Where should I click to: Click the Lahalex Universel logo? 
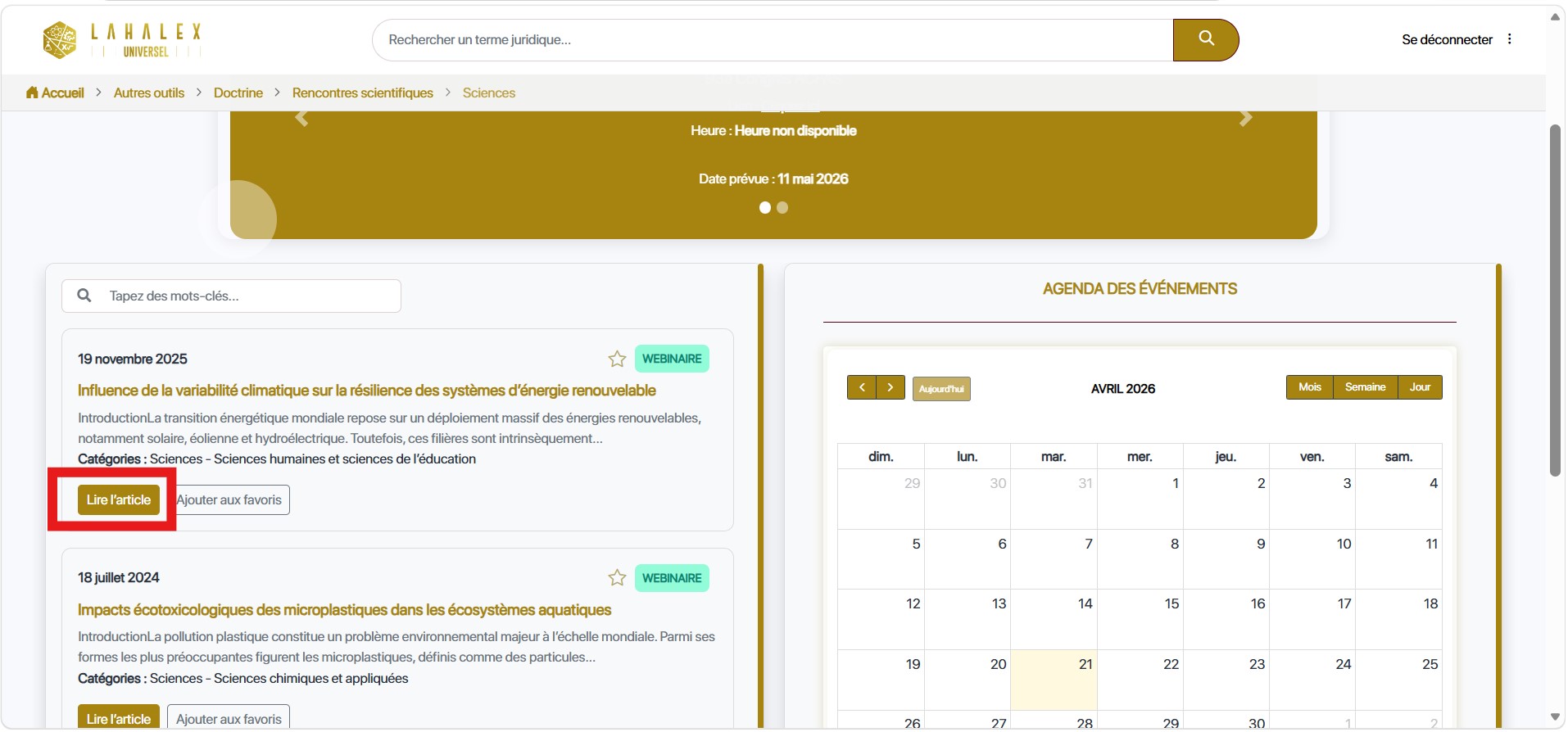[122, 40]
